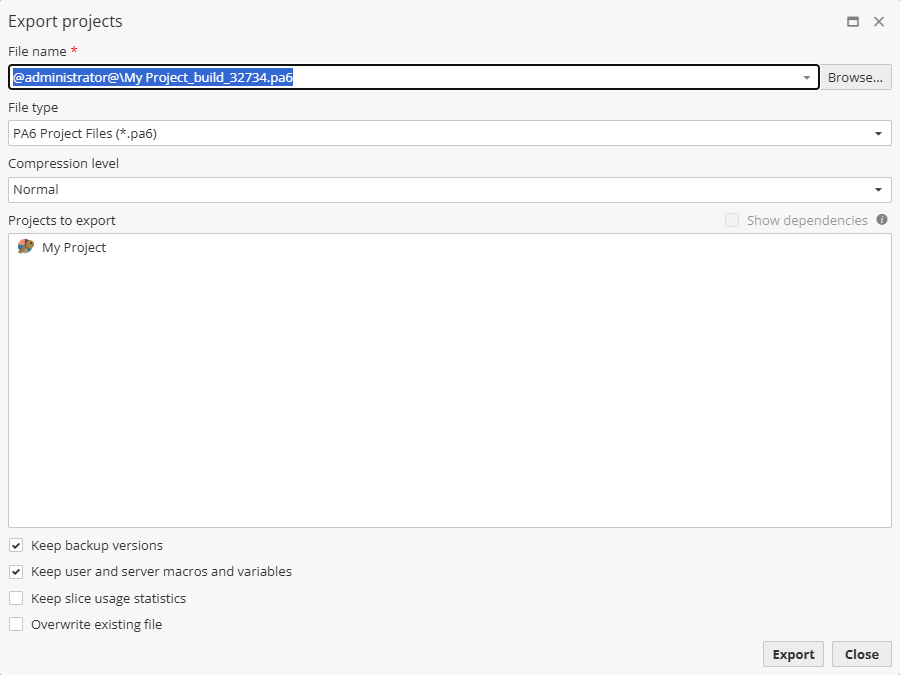Click inside the File name input field
Screen dimensions: 900x675
coord(400,77)
